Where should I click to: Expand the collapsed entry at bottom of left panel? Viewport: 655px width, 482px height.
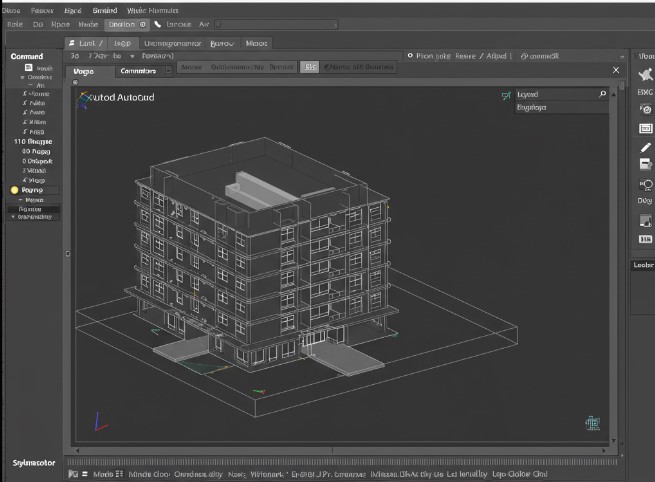click(13, 216)
